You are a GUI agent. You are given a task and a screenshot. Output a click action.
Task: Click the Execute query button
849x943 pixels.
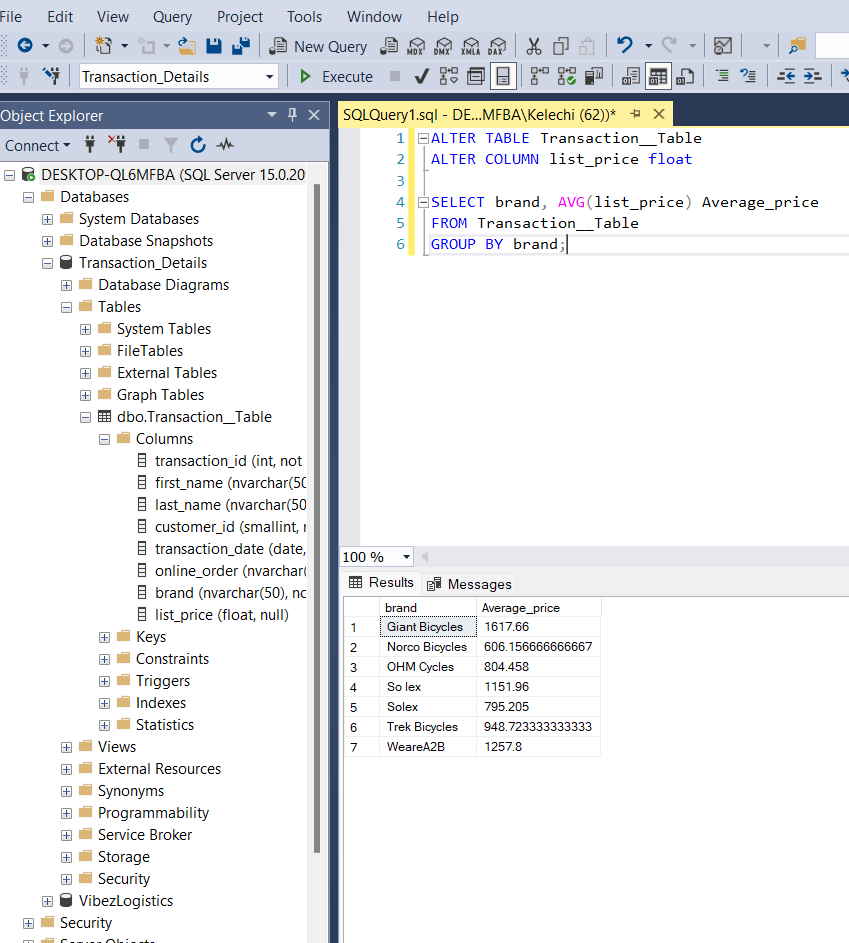pos(336,77)
